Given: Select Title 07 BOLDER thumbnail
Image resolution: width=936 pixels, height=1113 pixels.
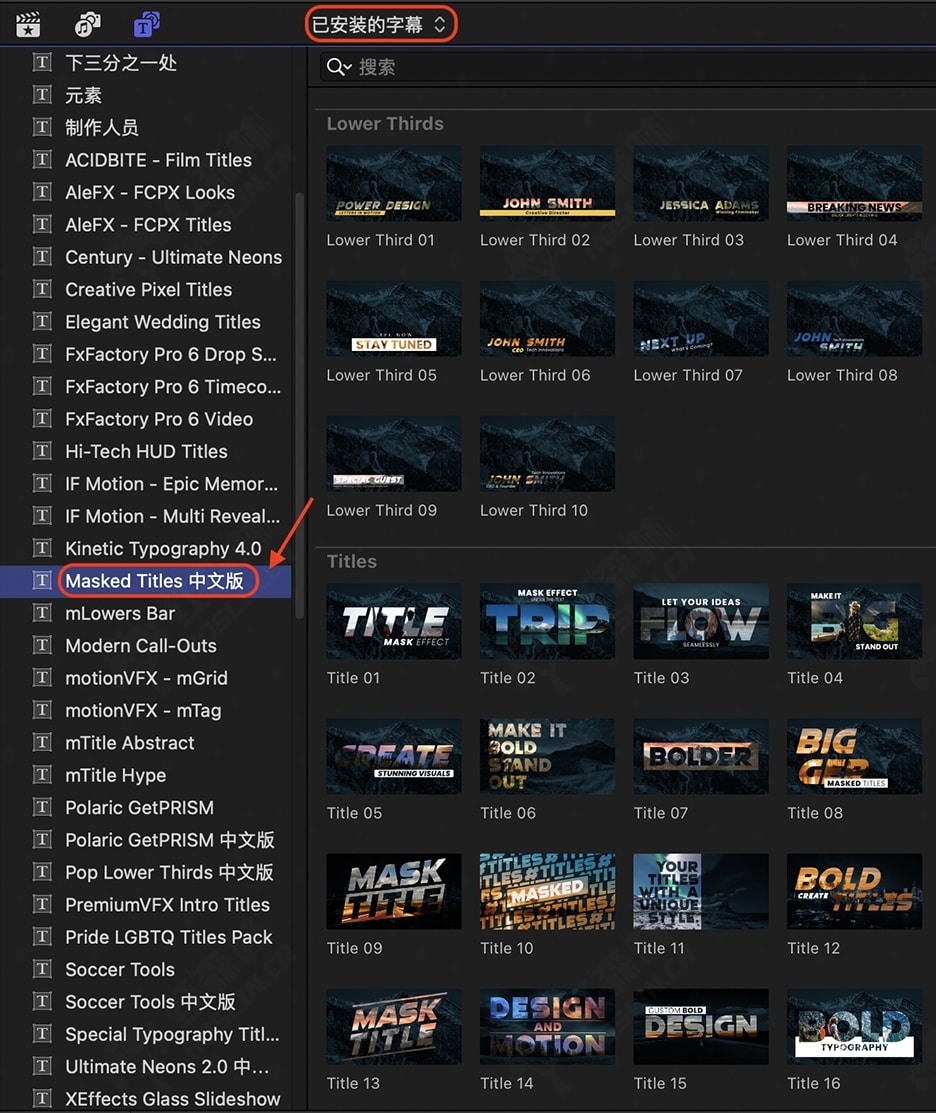Looking at the screenshot, I should tap(700, 756).
